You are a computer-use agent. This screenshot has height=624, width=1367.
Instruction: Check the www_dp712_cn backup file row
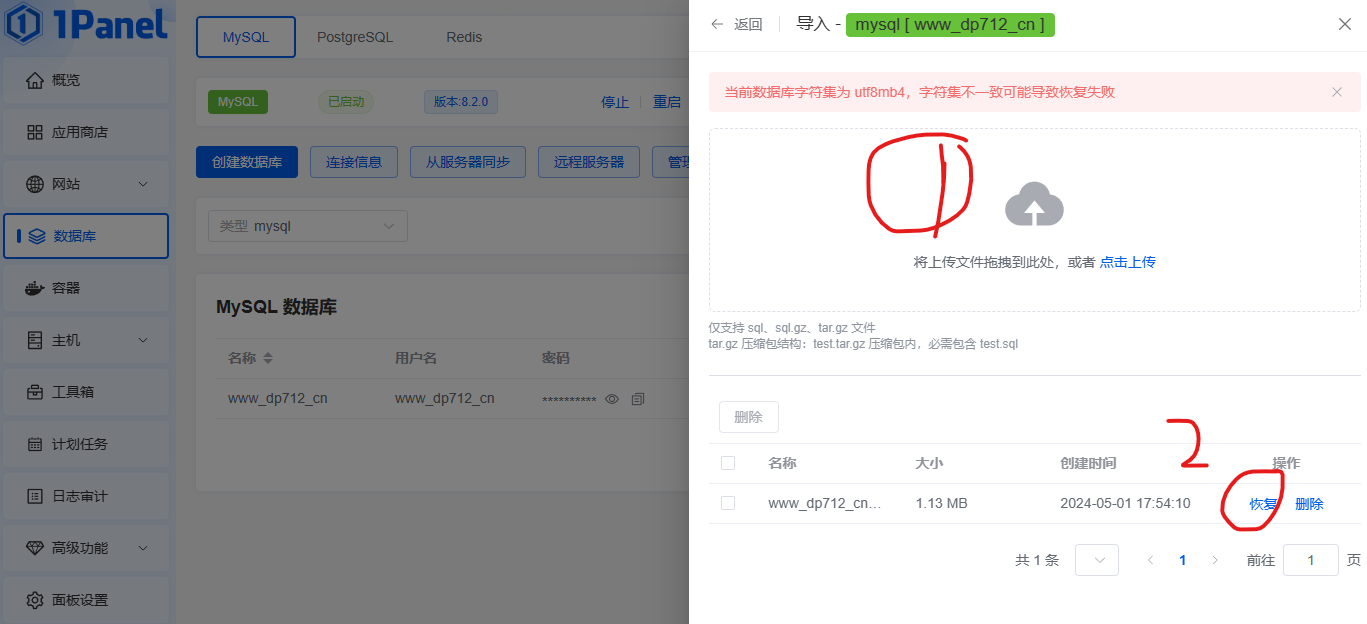728,503
